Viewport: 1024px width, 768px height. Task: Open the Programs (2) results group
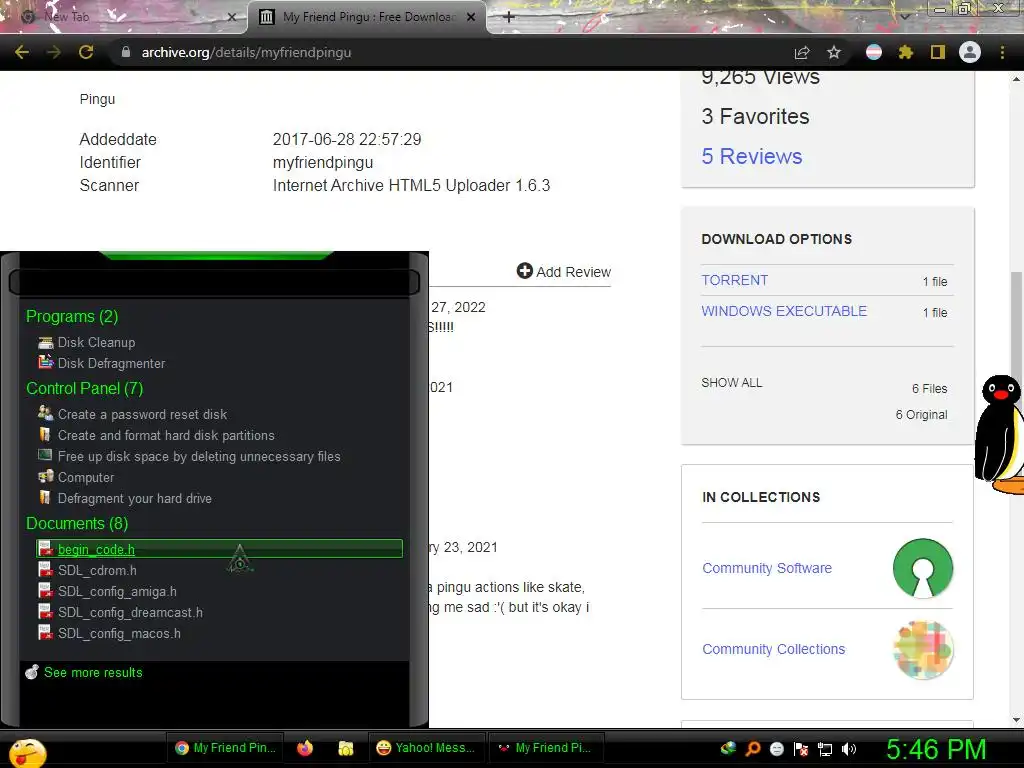click(72, 316)
